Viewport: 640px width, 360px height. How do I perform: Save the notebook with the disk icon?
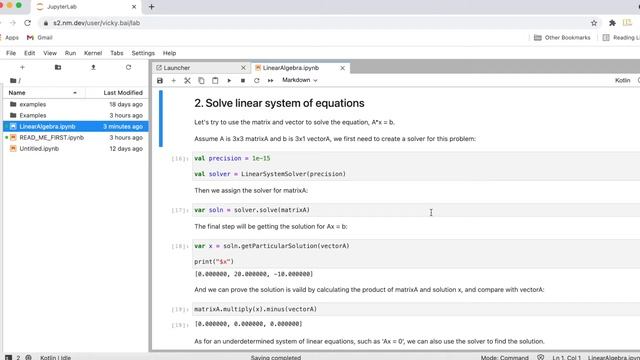(160, 80)
